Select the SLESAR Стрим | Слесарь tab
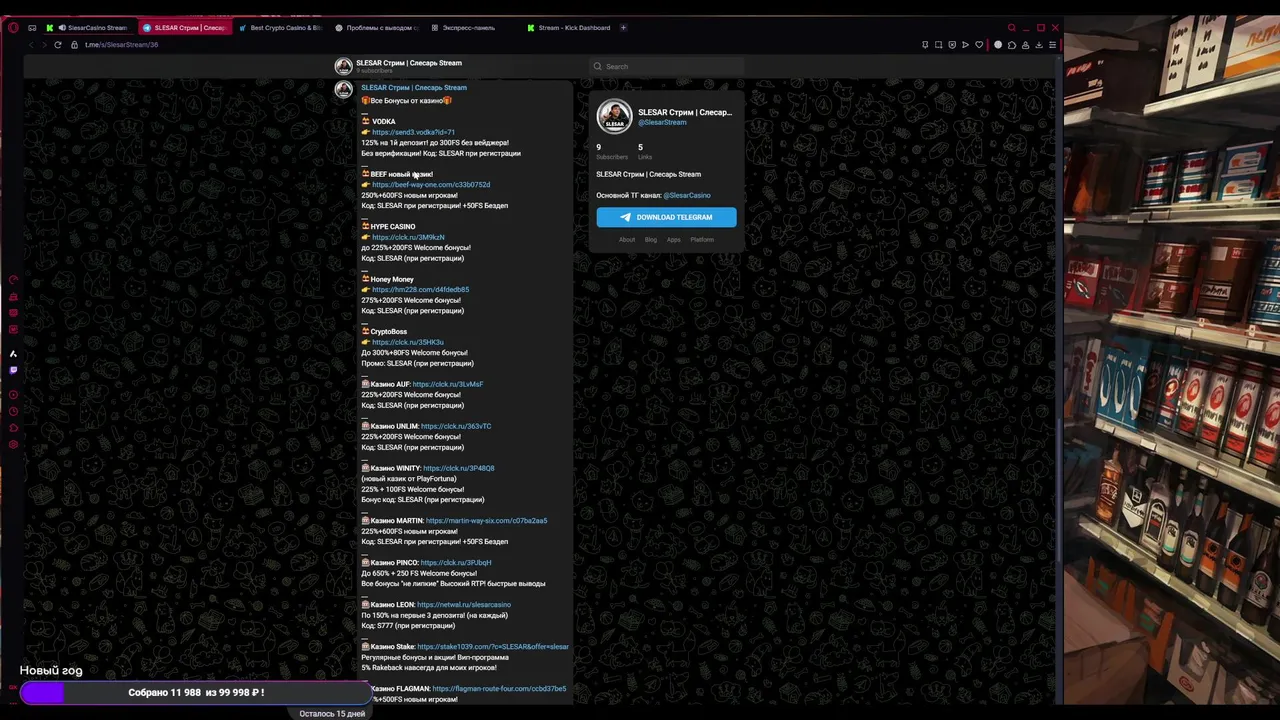This screenshot has width=1280, height=720. point(184,28)
